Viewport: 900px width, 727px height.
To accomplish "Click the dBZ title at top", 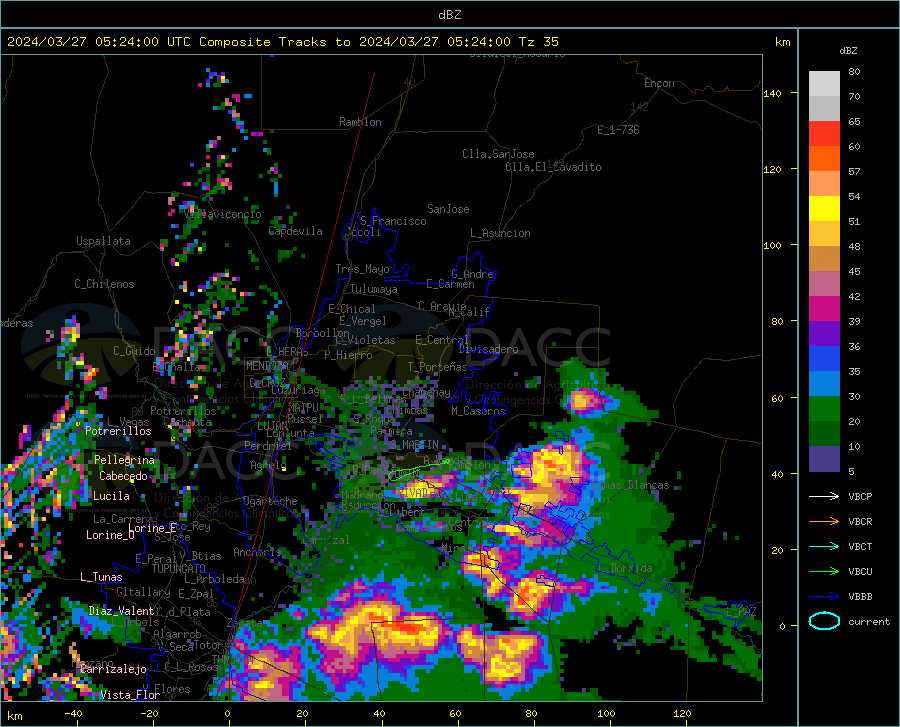I will 449,15.
